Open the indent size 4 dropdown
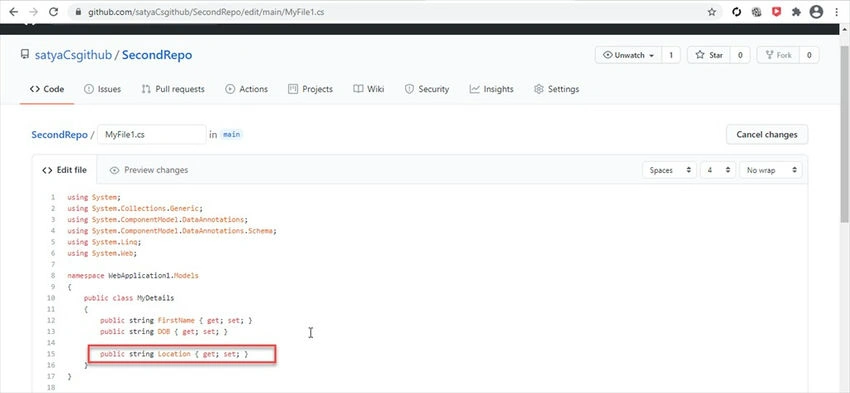 718,170
